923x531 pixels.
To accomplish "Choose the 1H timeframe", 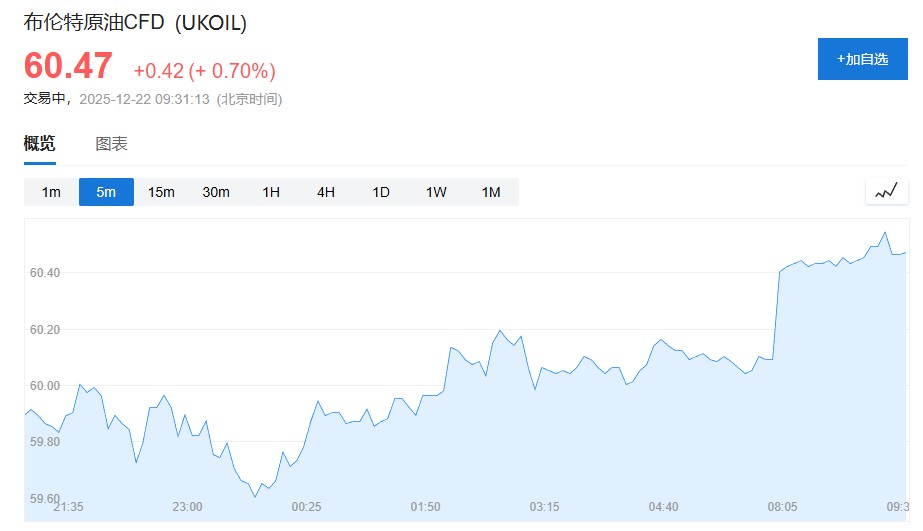I will [x=271, y=192].
